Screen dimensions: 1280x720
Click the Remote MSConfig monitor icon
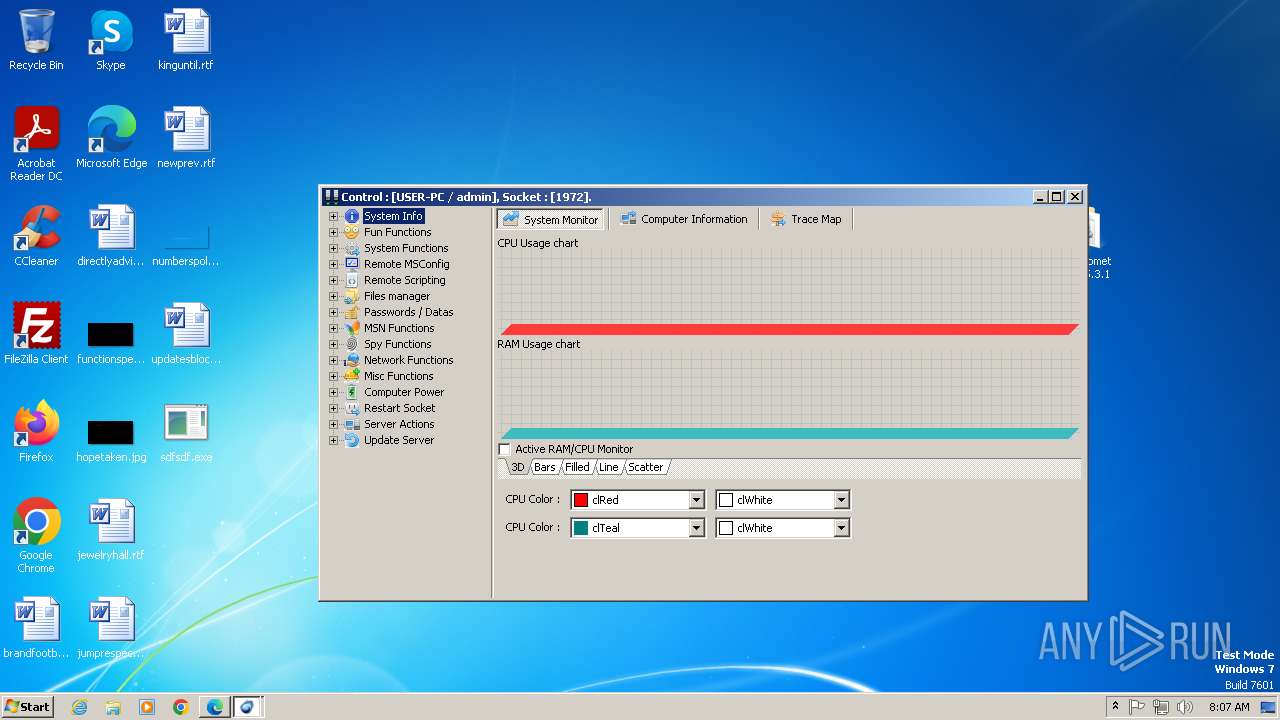coord(352,264)
